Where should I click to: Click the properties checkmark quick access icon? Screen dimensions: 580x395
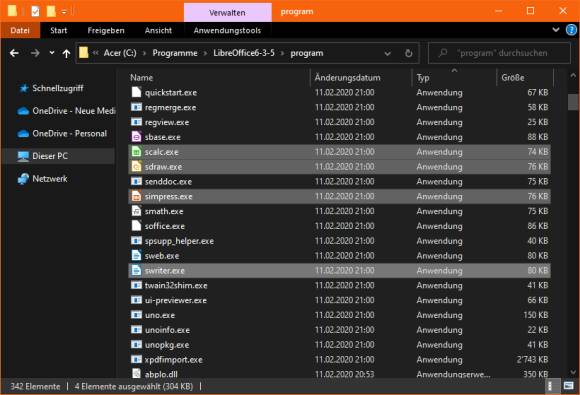35,11
